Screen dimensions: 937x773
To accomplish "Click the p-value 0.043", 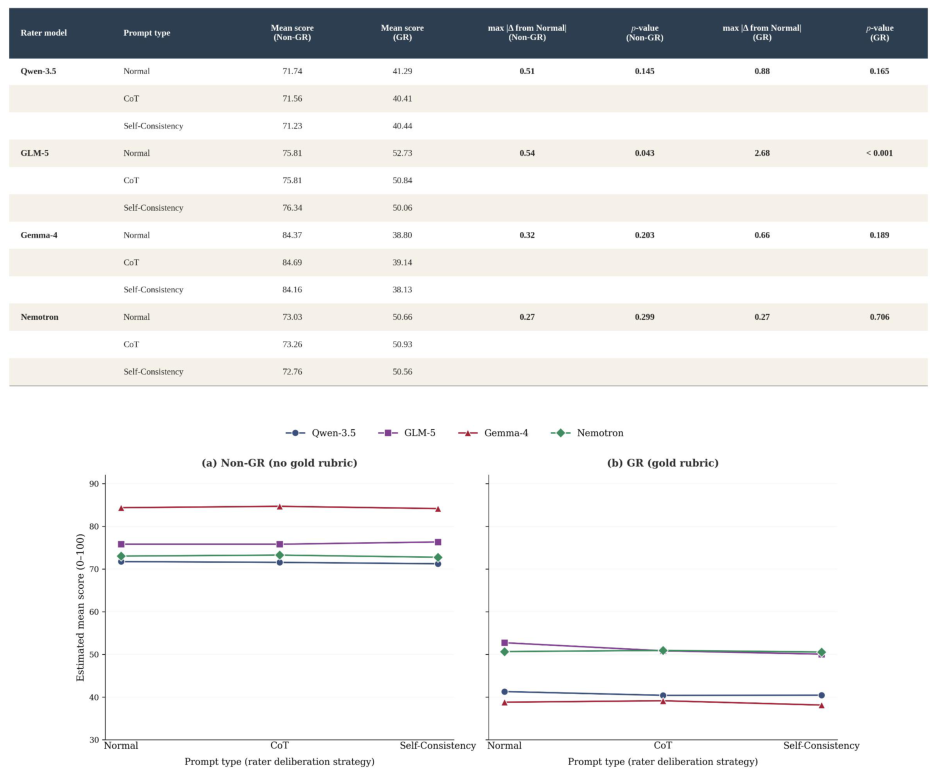I will click(645, 153).
